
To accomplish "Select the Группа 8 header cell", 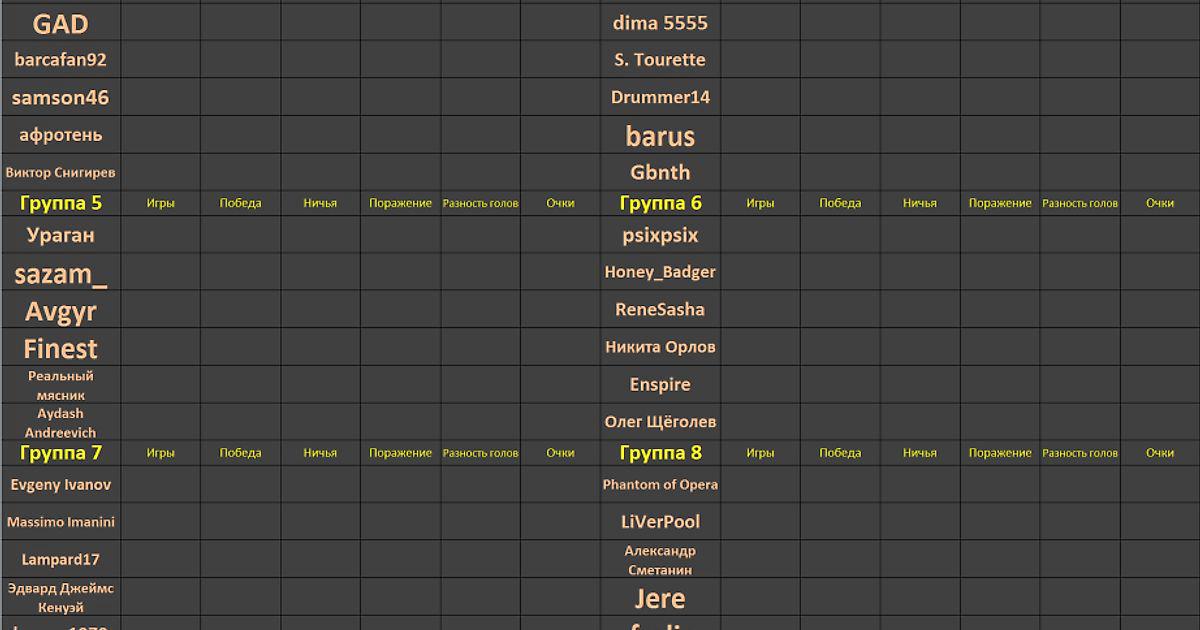I will coord(660,453).
